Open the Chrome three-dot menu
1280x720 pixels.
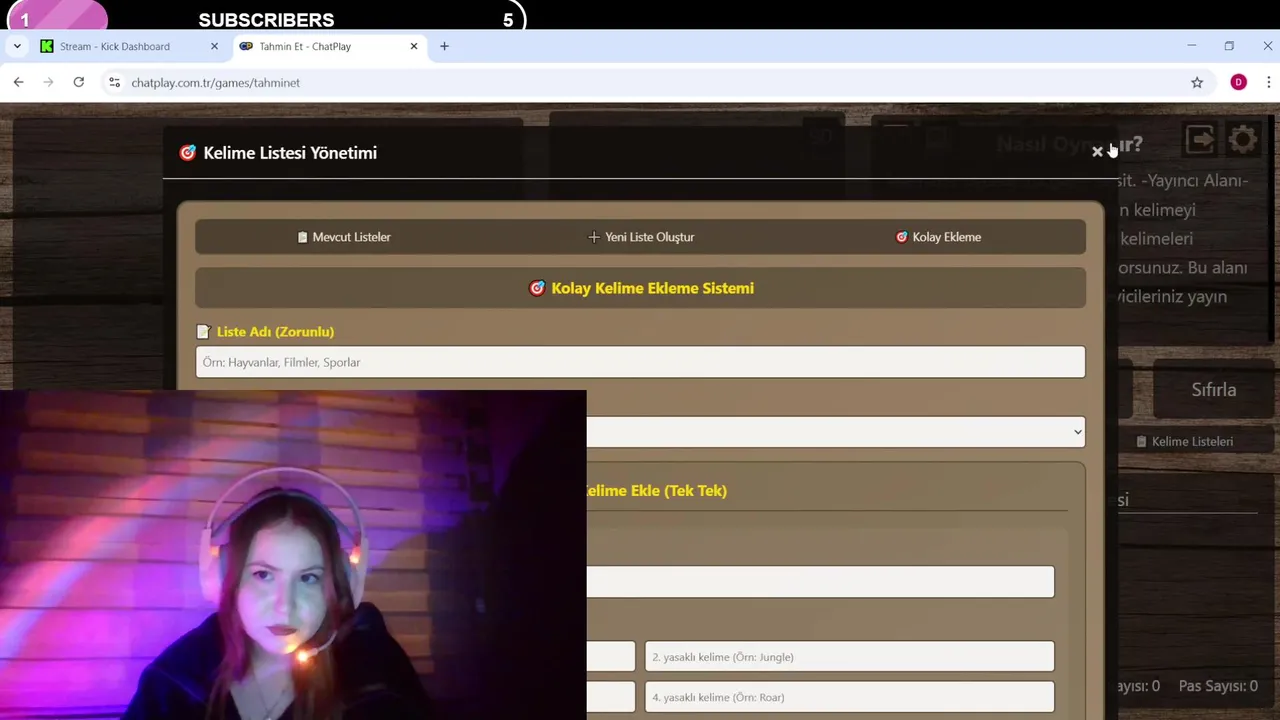[1268, 82]
